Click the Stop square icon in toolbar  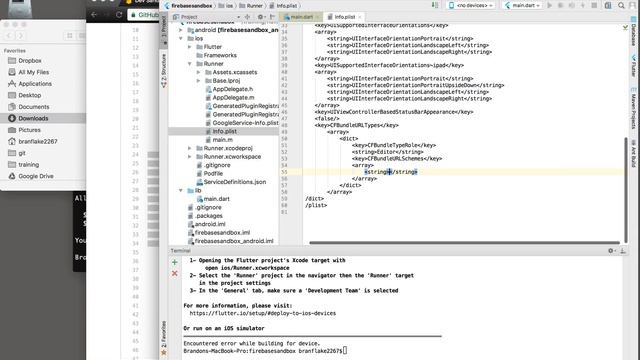point(594,5)
